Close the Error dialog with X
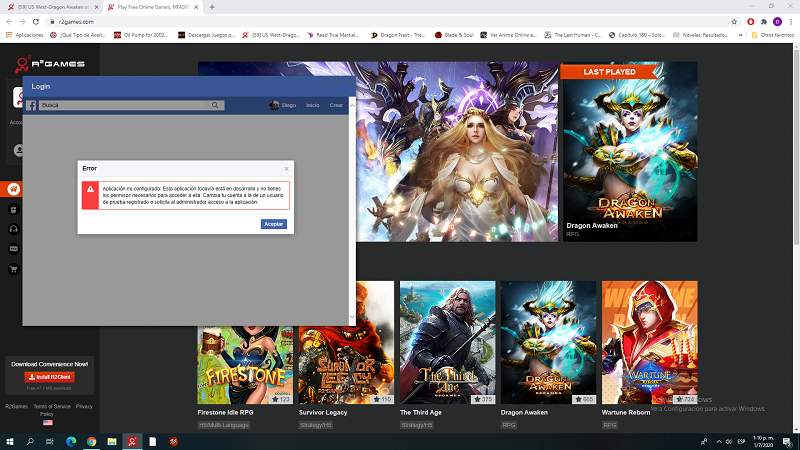 pos(286,168)
